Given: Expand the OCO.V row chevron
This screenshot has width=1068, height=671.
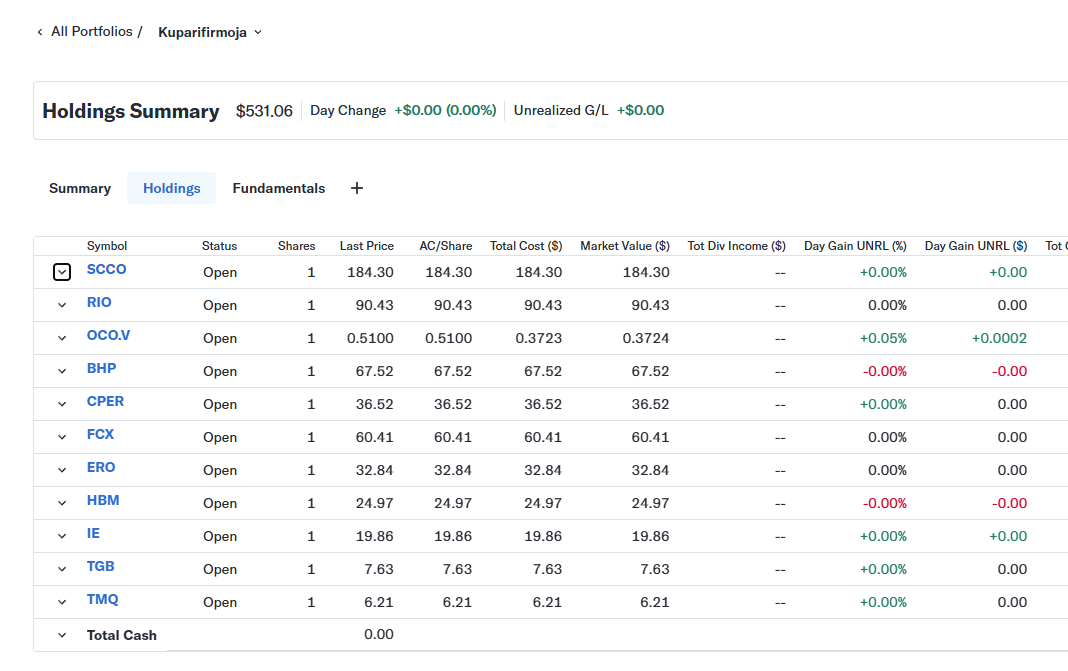Looking at the screenshot, I should (x=62, y=338).
